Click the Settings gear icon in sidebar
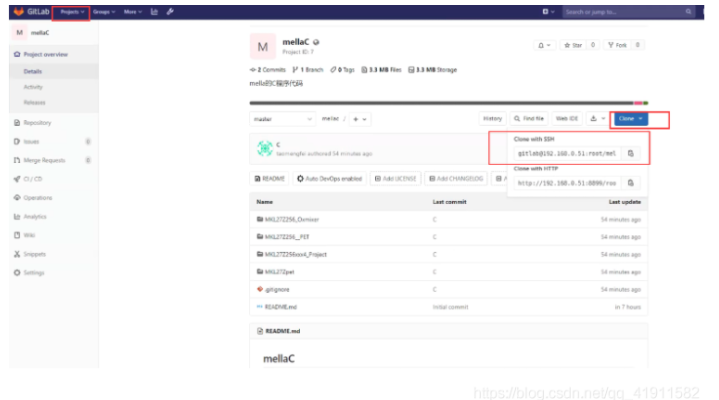Viewport: 719px width, 400px height. point(17,273)
